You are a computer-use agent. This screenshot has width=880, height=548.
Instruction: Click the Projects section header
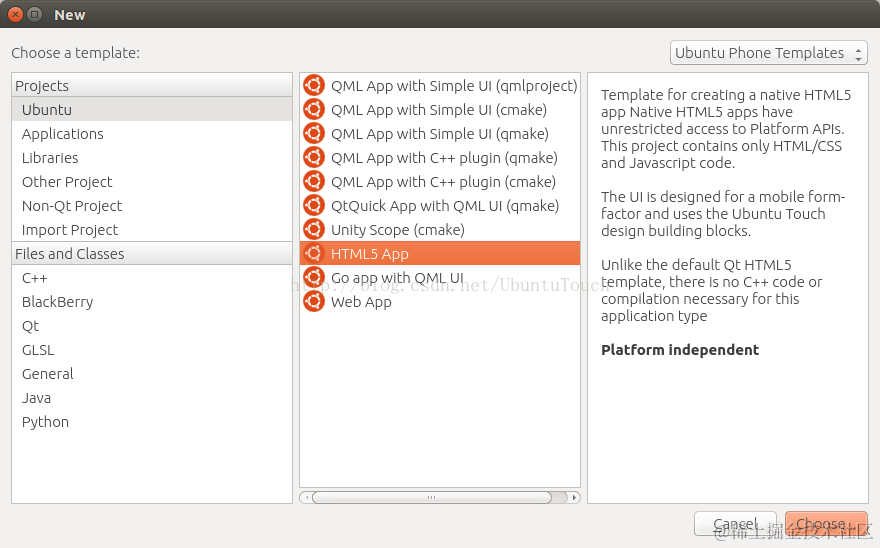(x=152, y=85)
